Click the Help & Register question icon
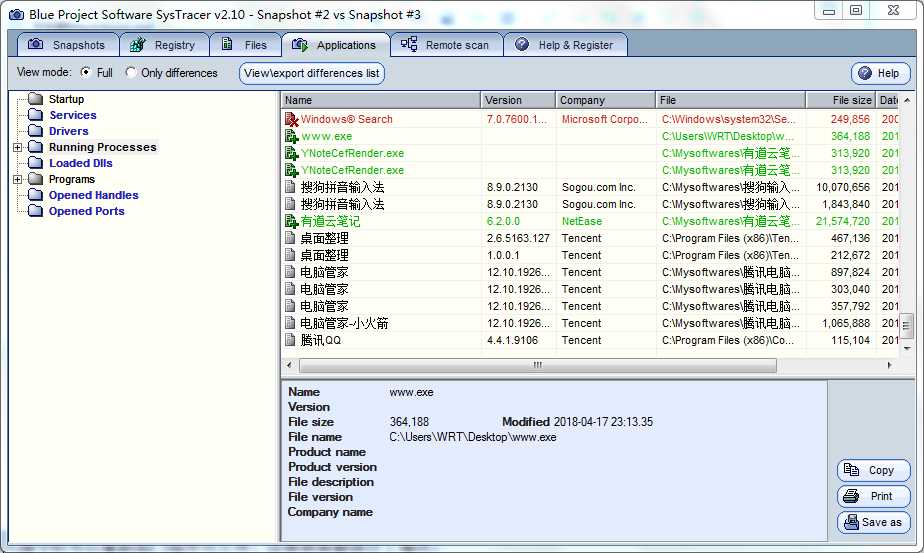 click(x=522, y=44)
